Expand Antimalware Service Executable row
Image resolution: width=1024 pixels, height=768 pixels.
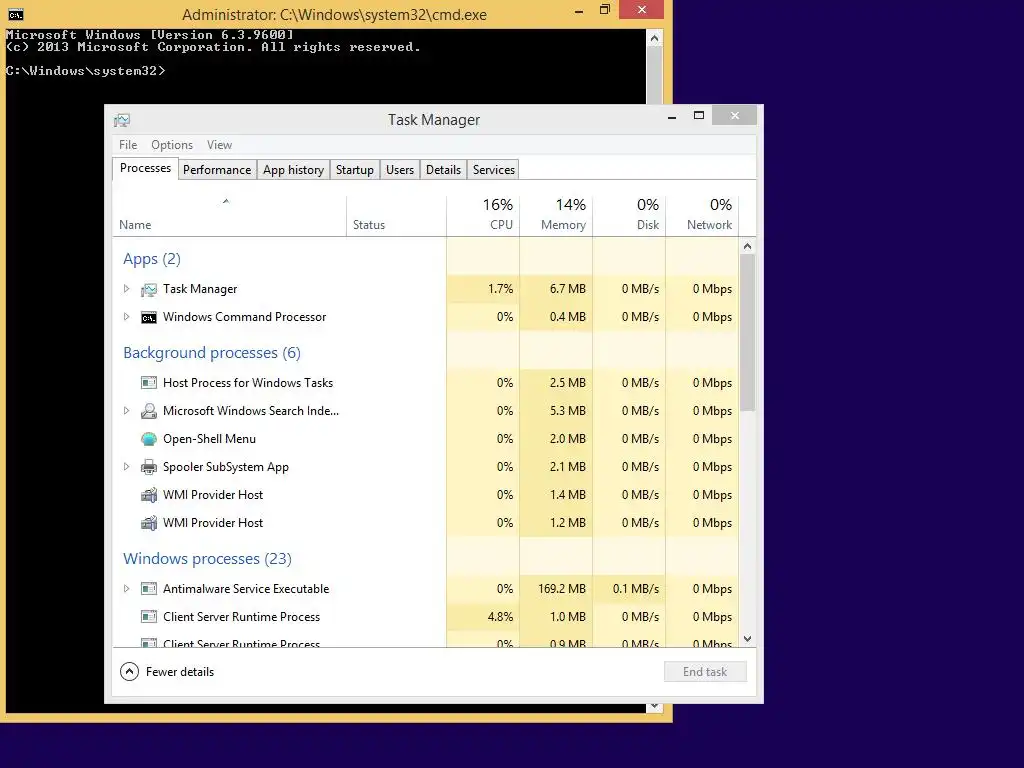pos(127,589)
